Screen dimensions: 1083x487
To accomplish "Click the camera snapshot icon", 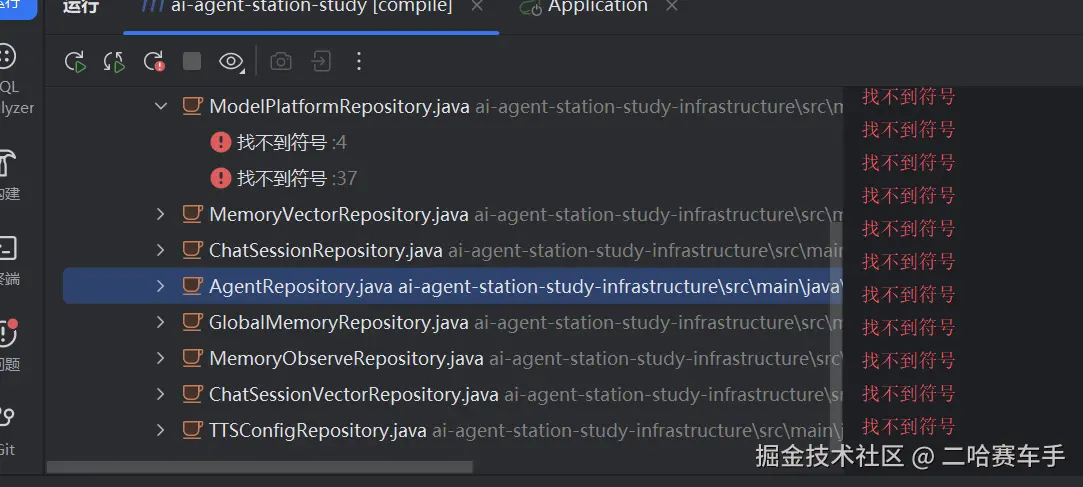I will (280, 61).
